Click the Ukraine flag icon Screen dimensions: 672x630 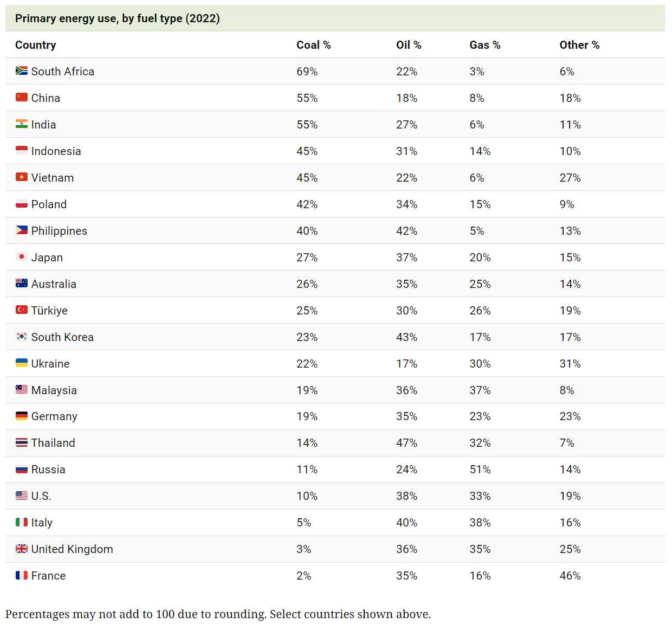pos(21,363)
